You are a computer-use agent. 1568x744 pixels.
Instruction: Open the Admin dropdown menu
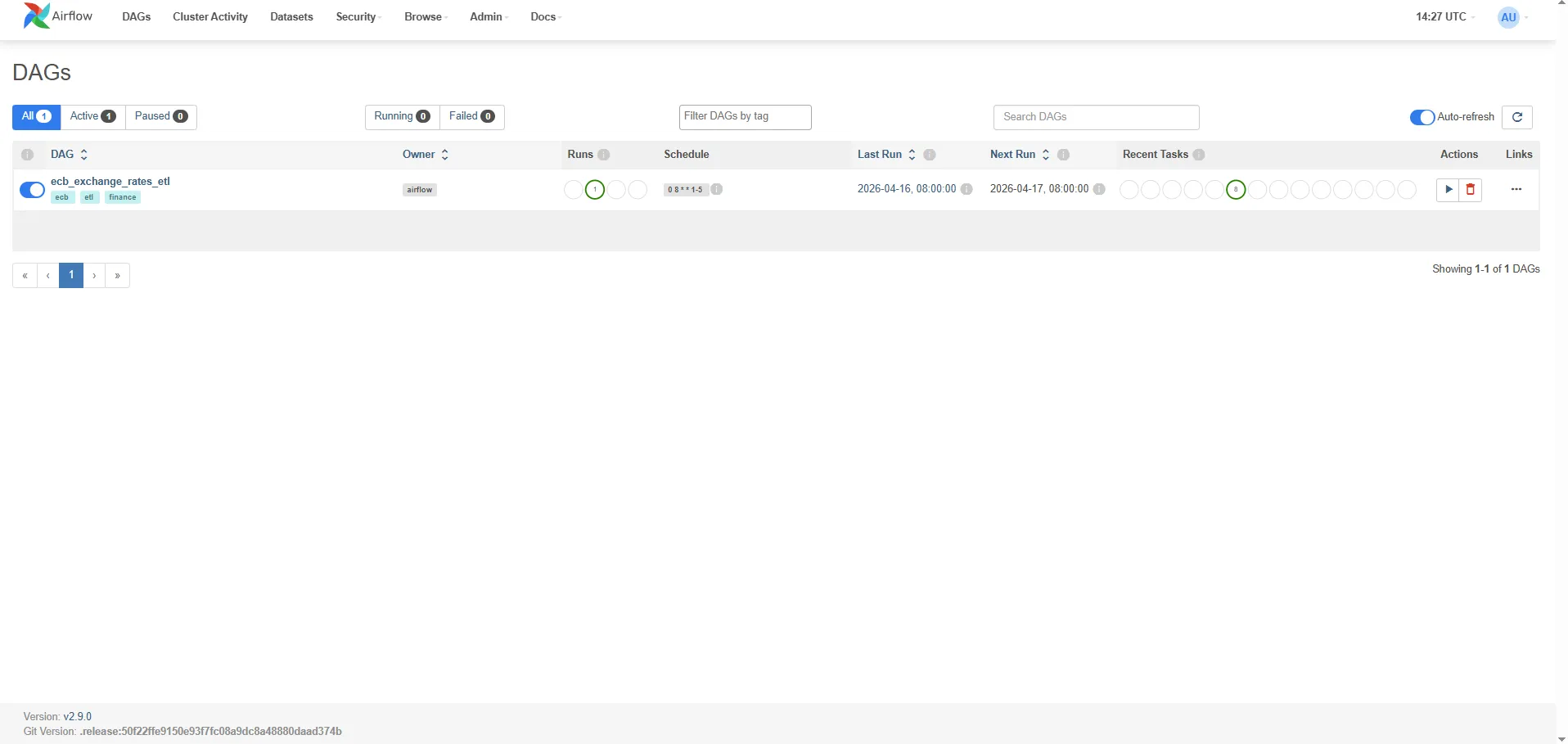point(487,16)
